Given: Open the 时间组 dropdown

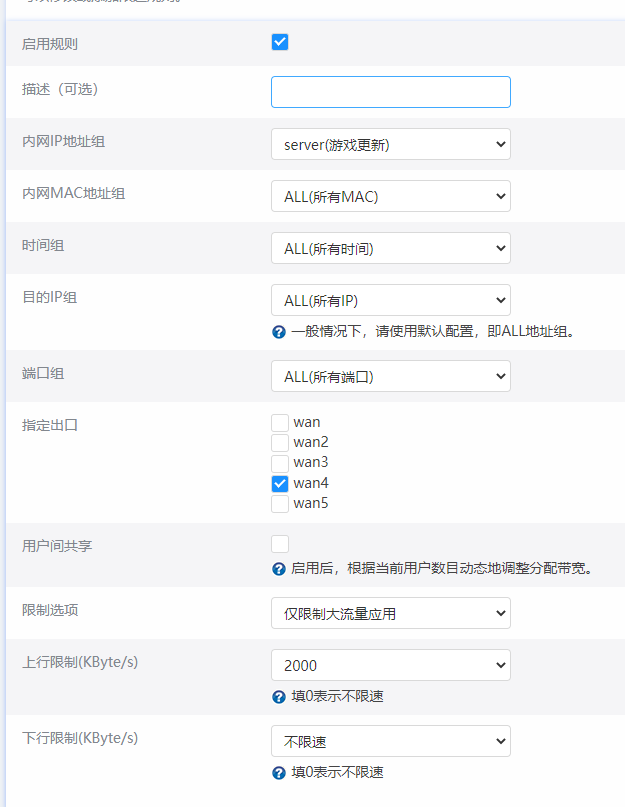Looking at the screenshot, I should (390, 248).
